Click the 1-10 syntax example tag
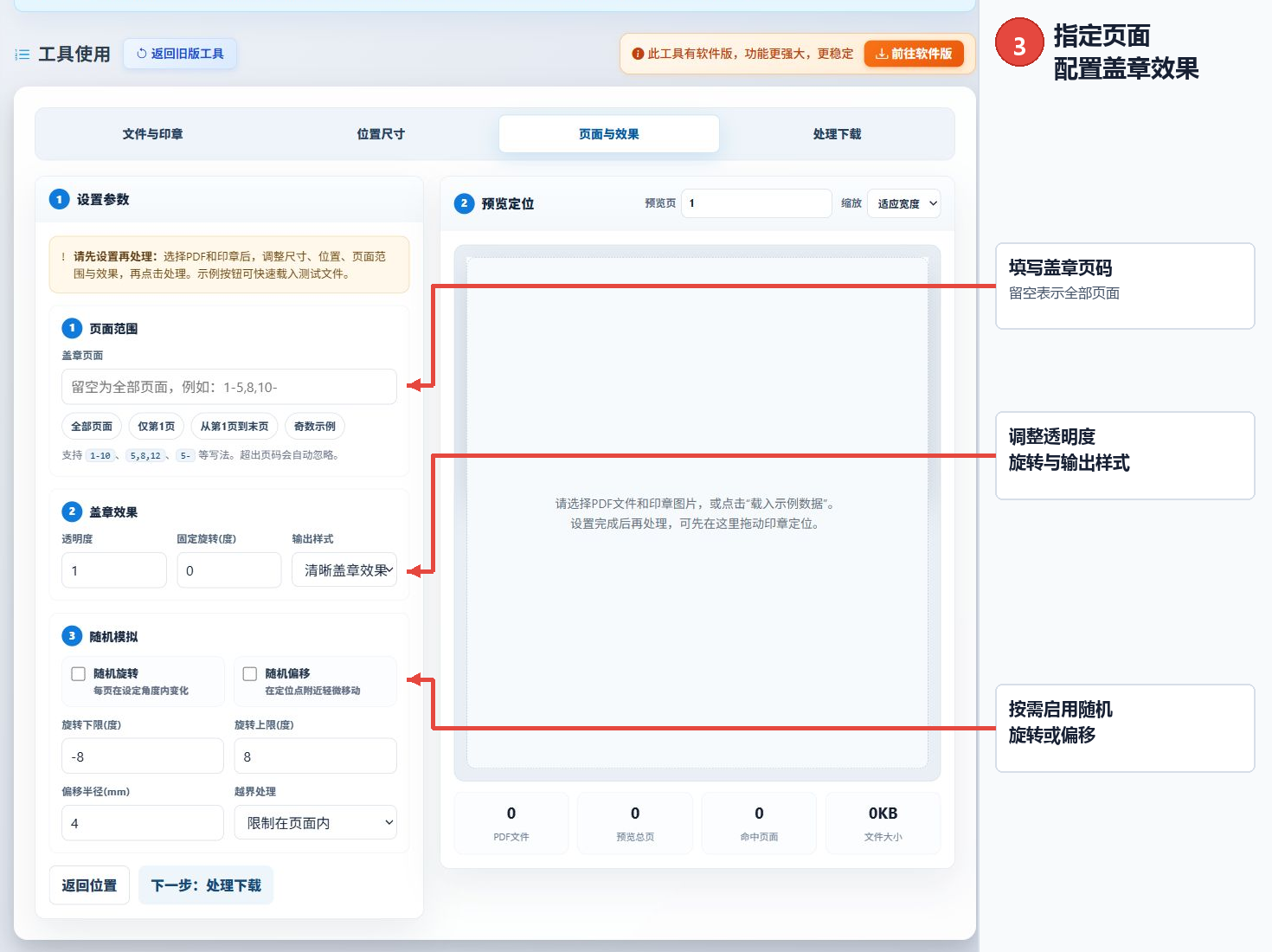 coord(100,456)
